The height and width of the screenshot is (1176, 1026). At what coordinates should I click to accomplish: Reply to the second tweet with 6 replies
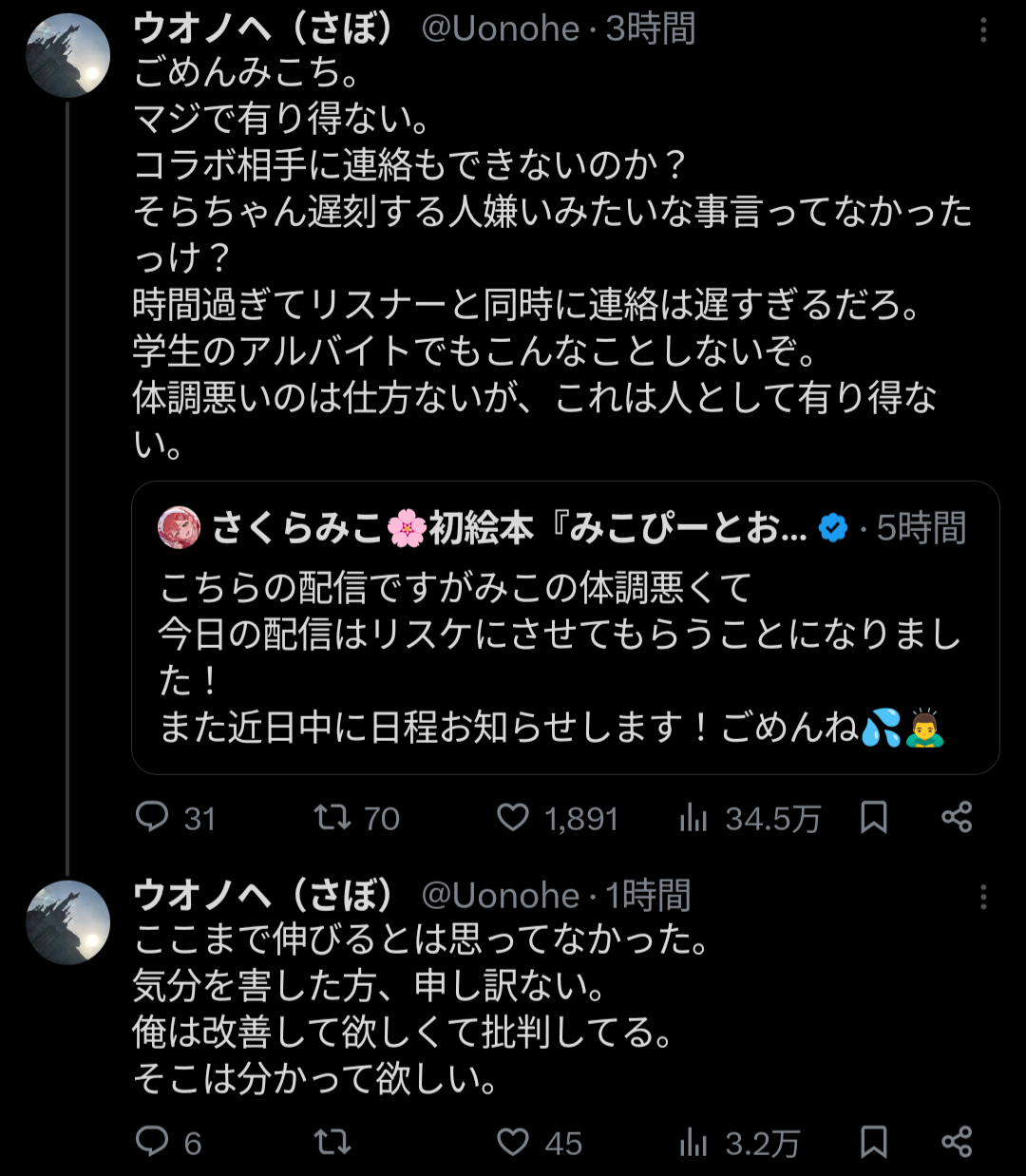152,1142
